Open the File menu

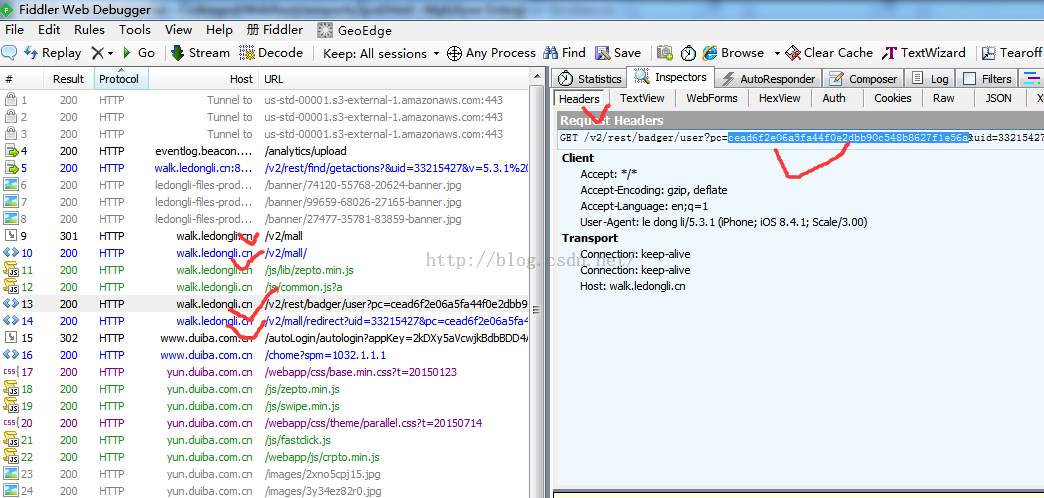[x=14, y=30]
